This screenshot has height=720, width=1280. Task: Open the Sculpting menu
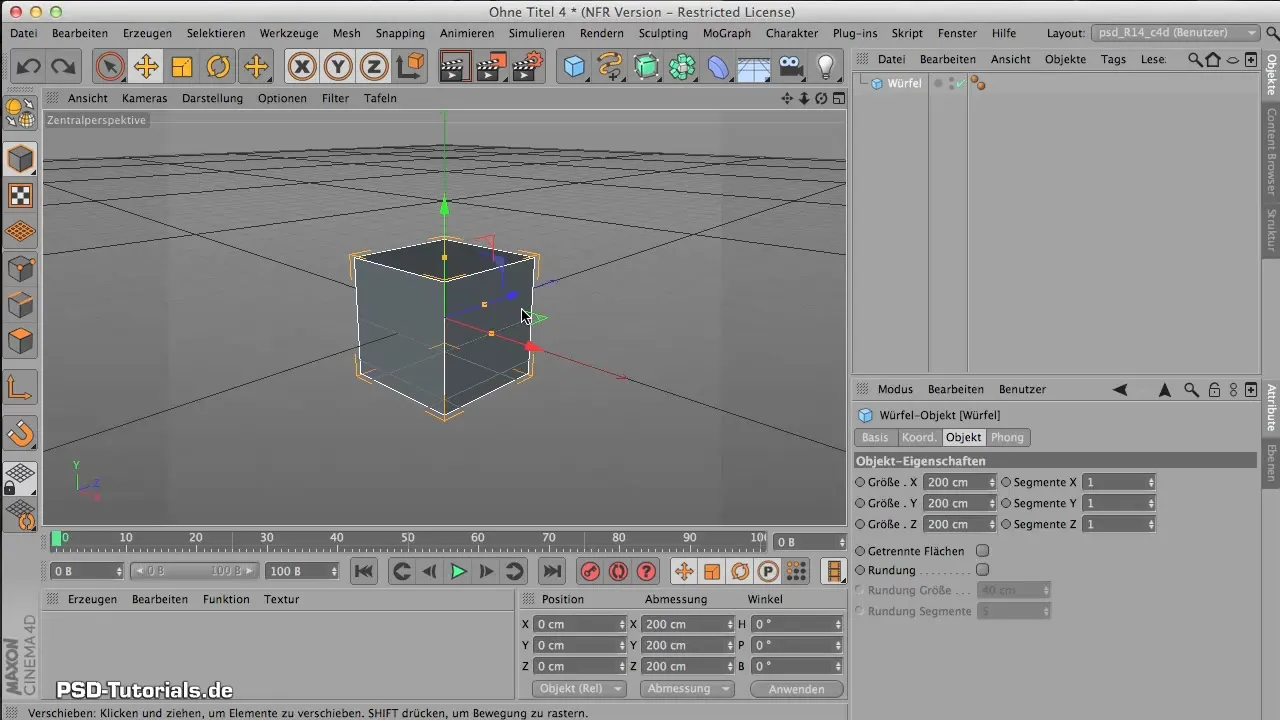point(663,33)
